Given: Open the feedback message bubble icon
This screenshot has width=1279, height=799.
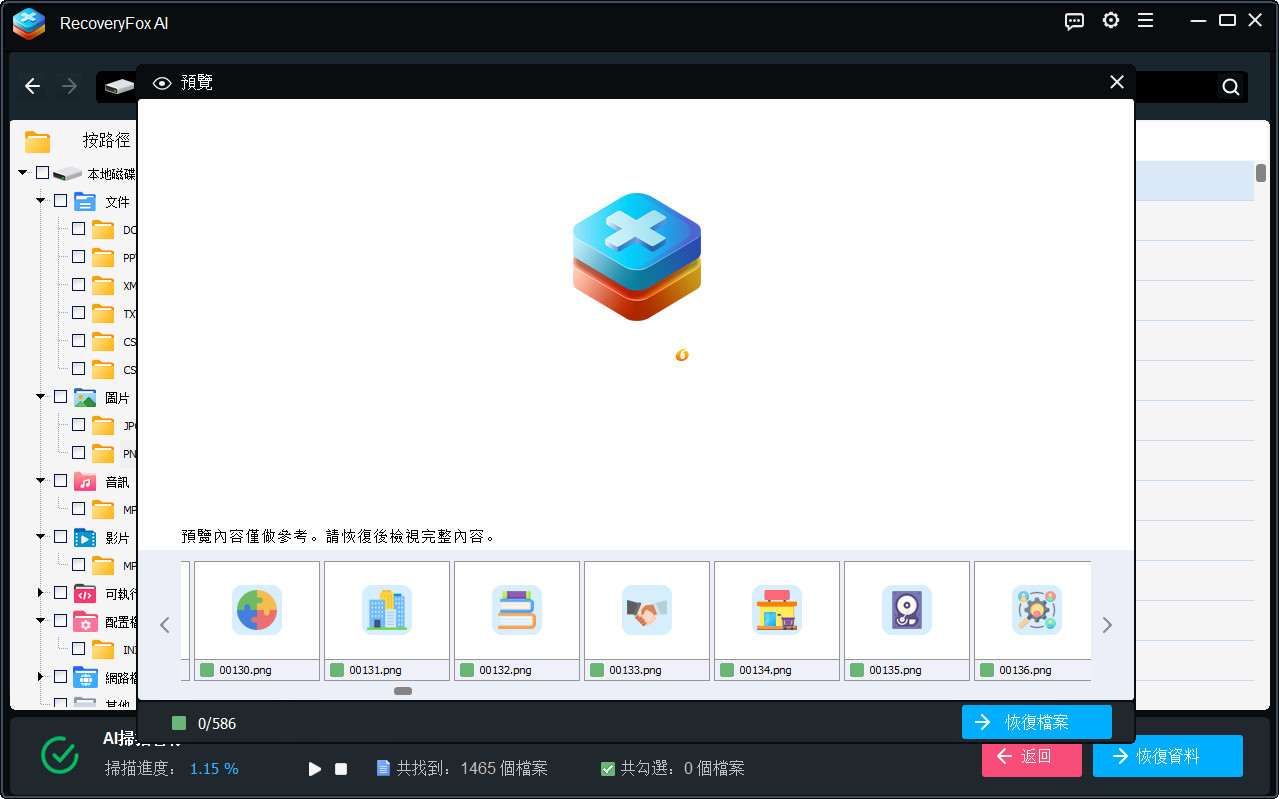Looking at the screenshot, I should 1073,20.
